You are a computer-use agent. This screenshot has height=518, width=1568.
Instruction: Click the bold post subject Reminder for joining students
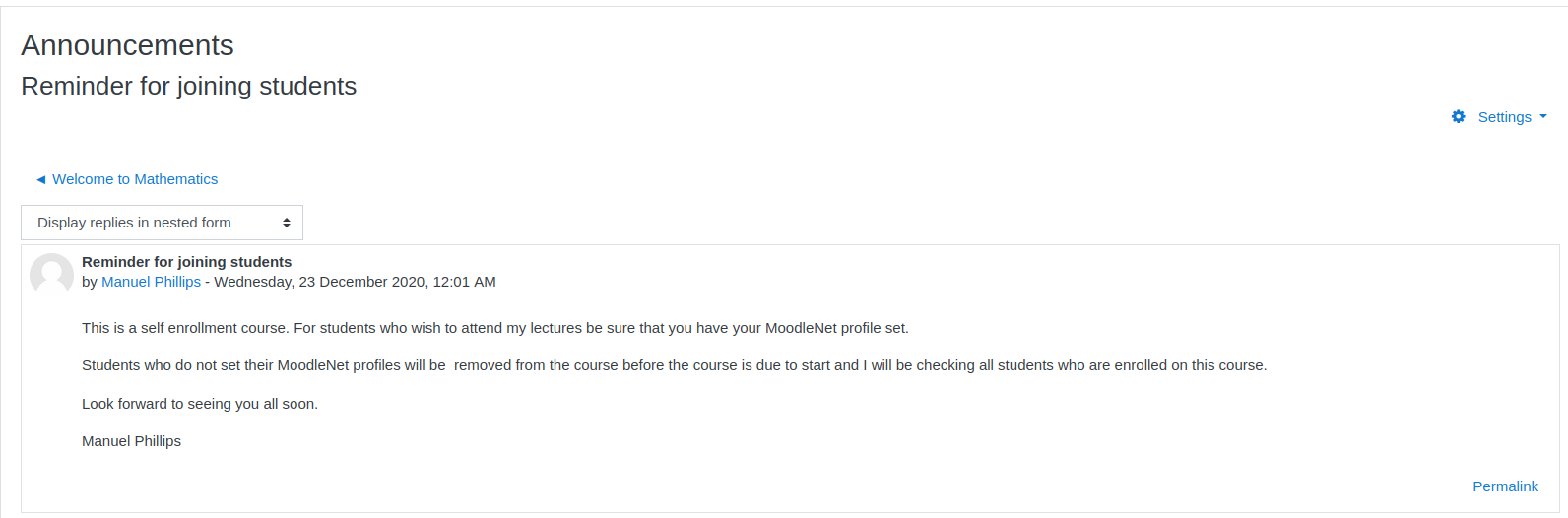[186, 262]
